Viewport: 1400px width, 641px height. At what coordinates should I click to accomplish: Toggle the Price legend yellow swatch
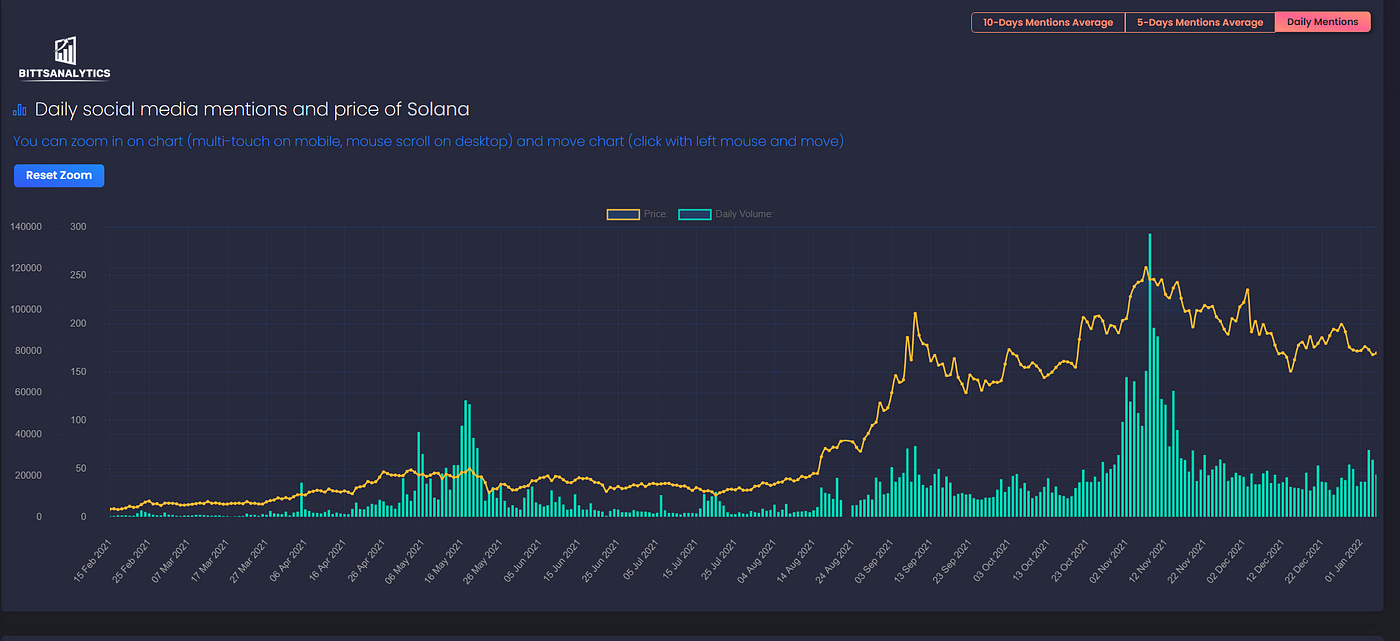tap(623, 214)
